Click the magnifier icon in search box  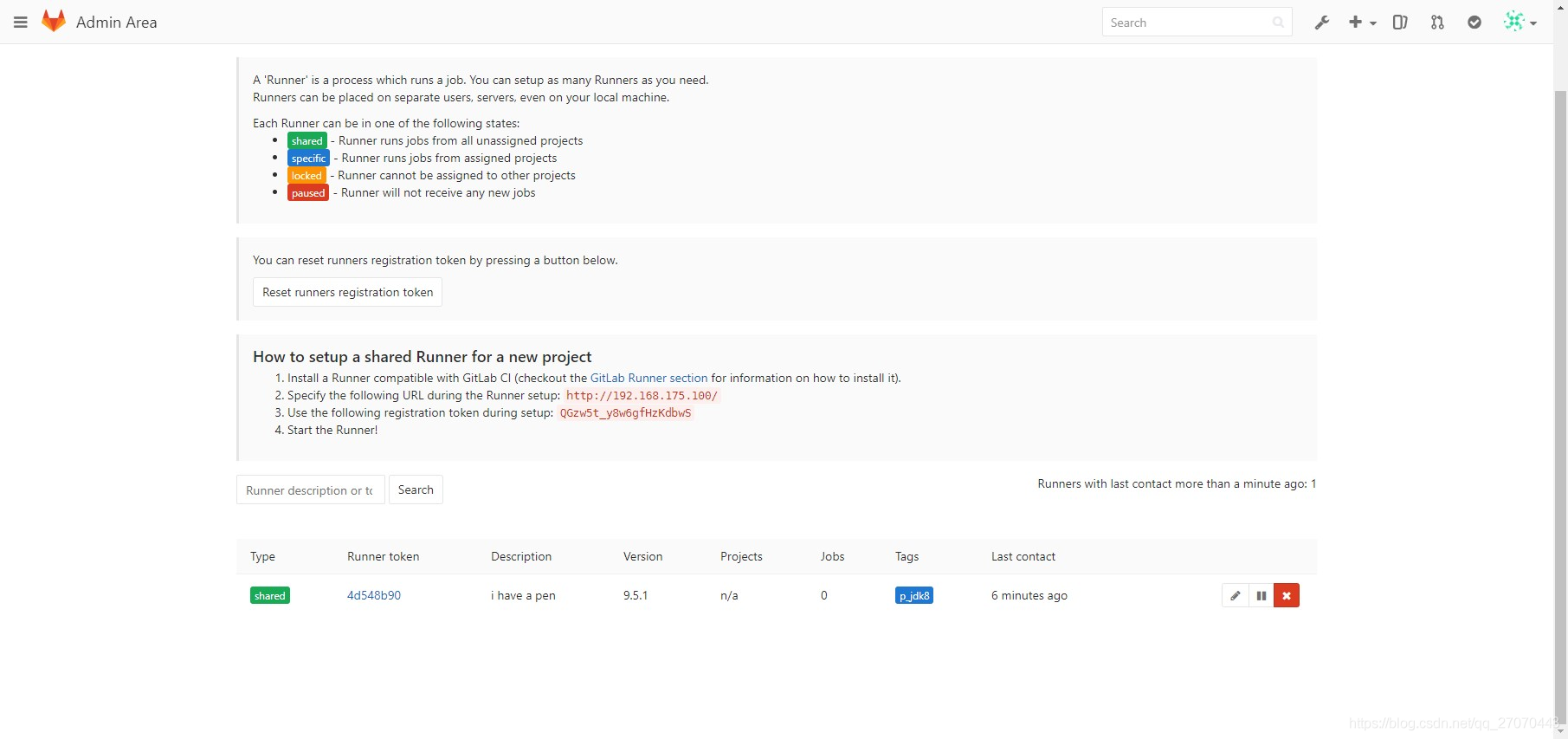1278,23
